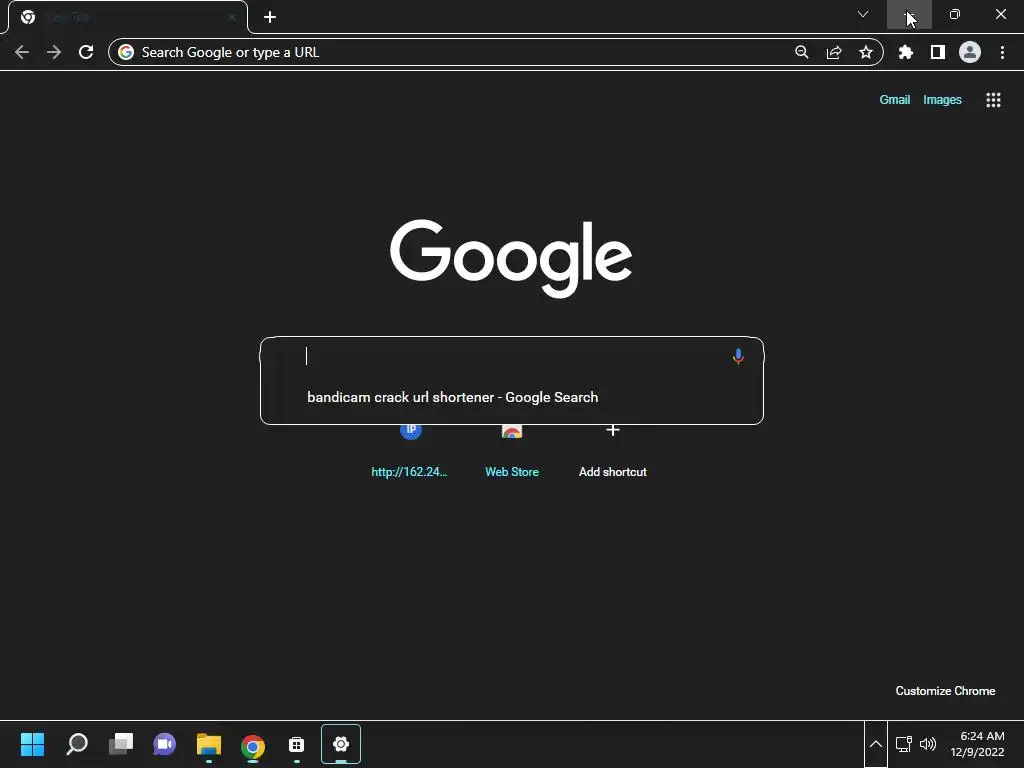The image size is (1024, 768).
Task: Go forward using the forward arrow
Action: (54, 52)
